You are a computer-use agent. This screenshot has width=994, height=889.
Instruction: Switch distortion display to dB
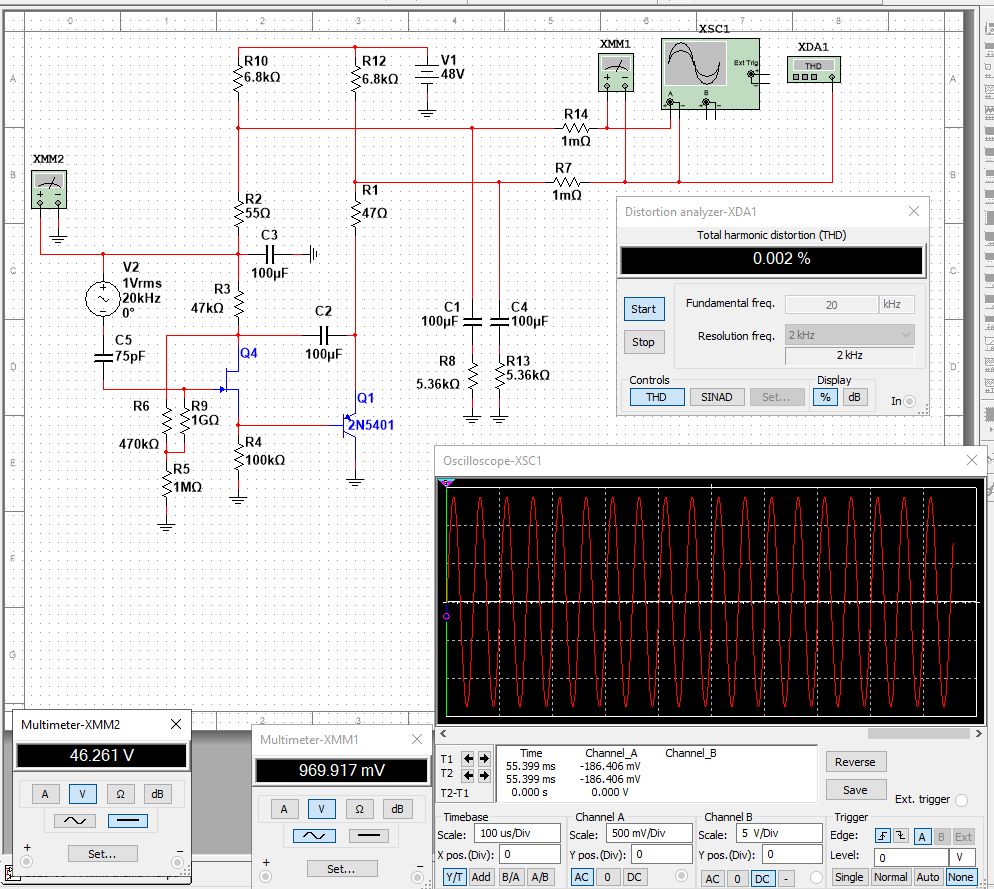(854, 397)
